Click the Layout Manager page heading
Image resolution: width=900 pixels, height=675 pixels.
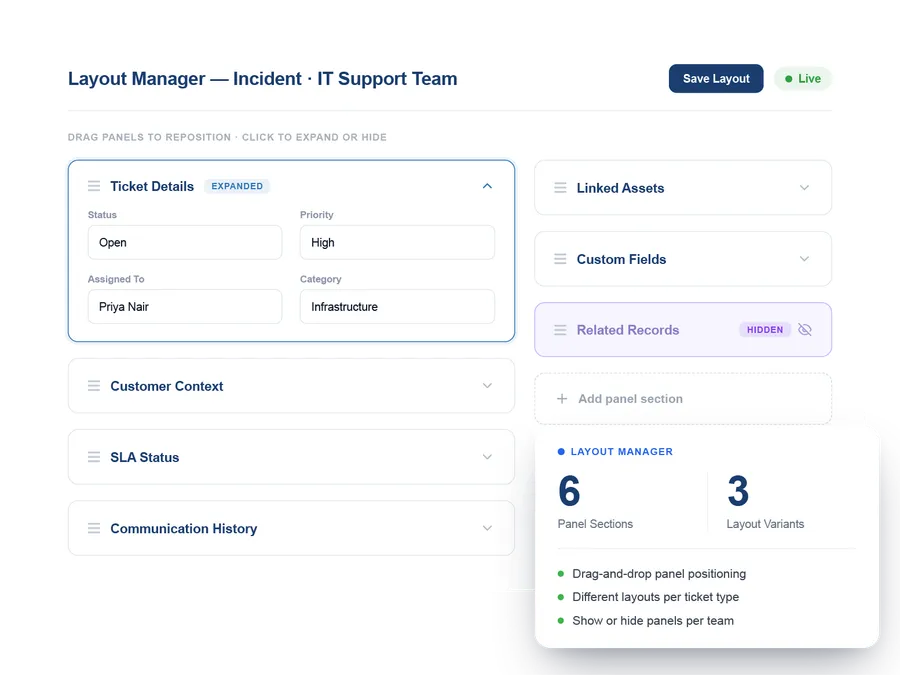[x=262, y=79]
